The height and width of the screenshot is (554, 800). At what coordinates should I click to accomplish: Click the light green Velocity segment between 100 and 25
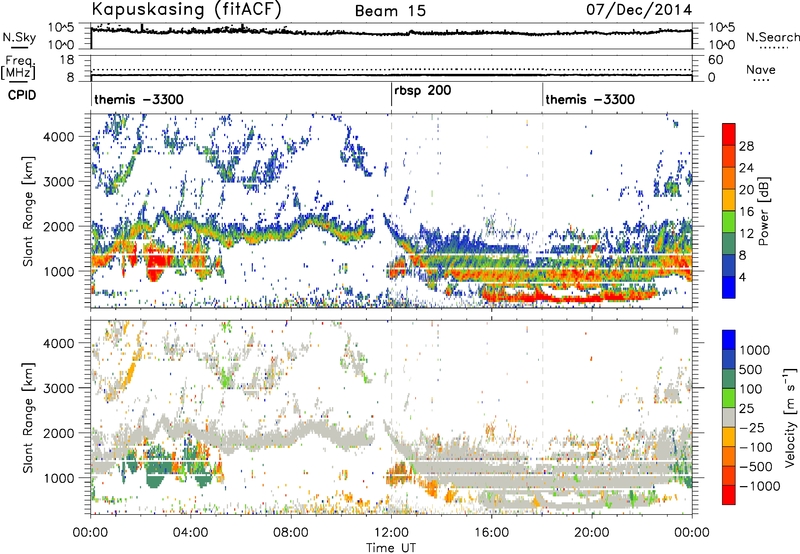729,398
